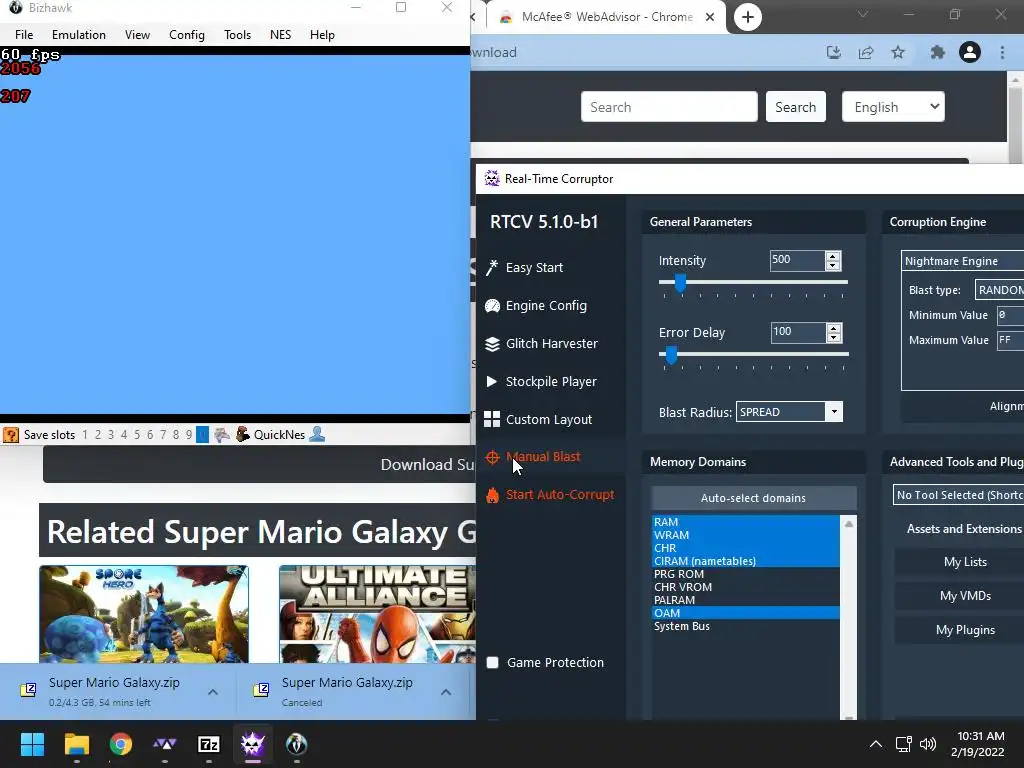Click the Glitch Harvester layers icon
1024x768 pixels.
pyautogui.click(x=492, y=344)
